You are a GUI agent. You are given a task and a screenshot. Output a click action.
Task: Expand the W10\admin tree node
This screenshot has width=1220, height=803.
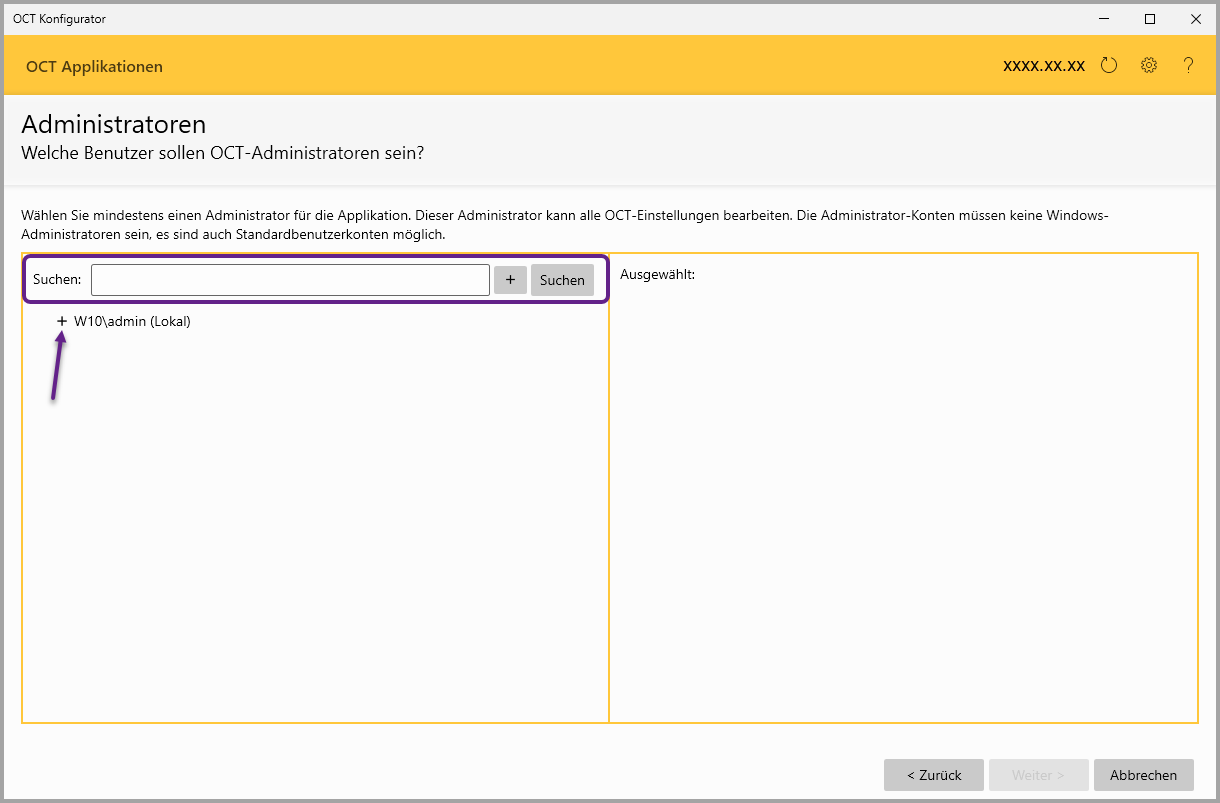pyautogui.click(x=62, y=321)
